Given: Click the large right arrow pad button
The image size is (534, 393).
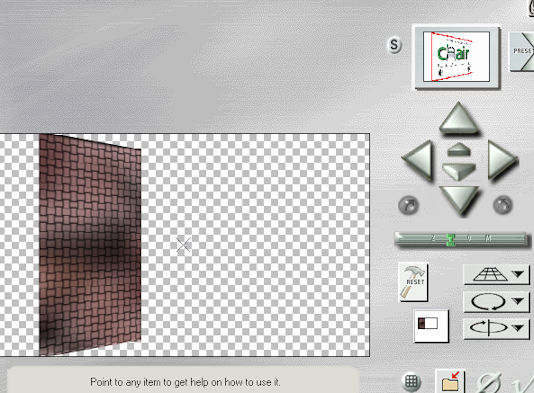Looking at the screenshot, I should click(x=501, y=160).
